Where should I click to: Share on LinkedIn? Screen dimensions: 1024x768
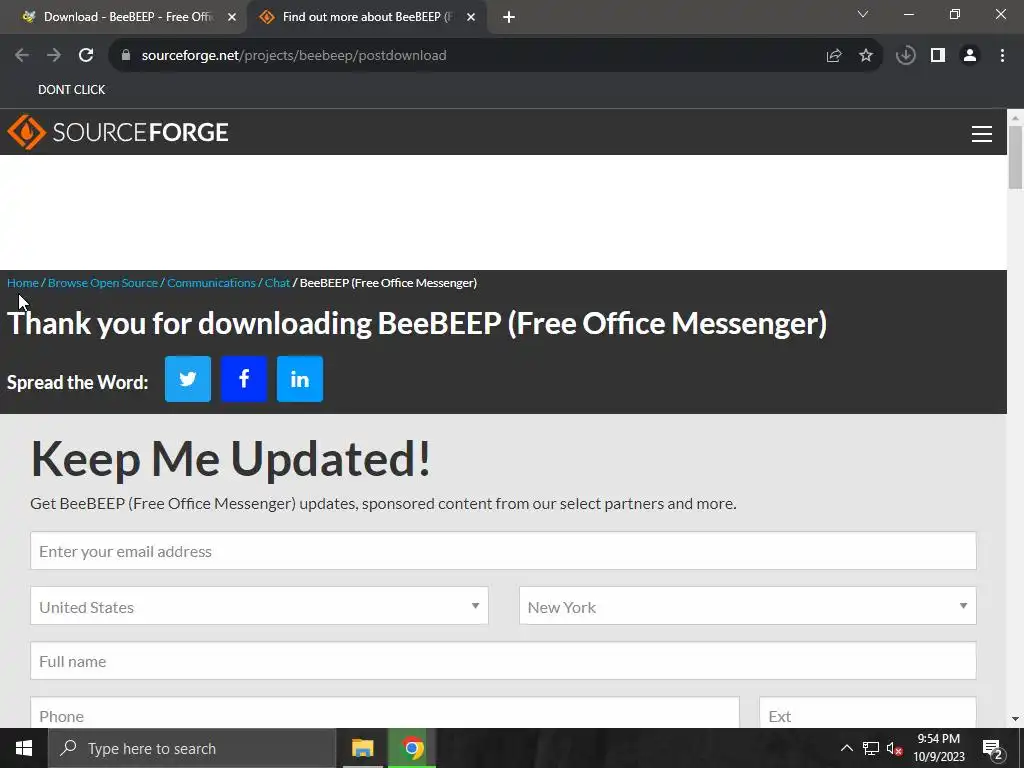(x=300, y=379)
